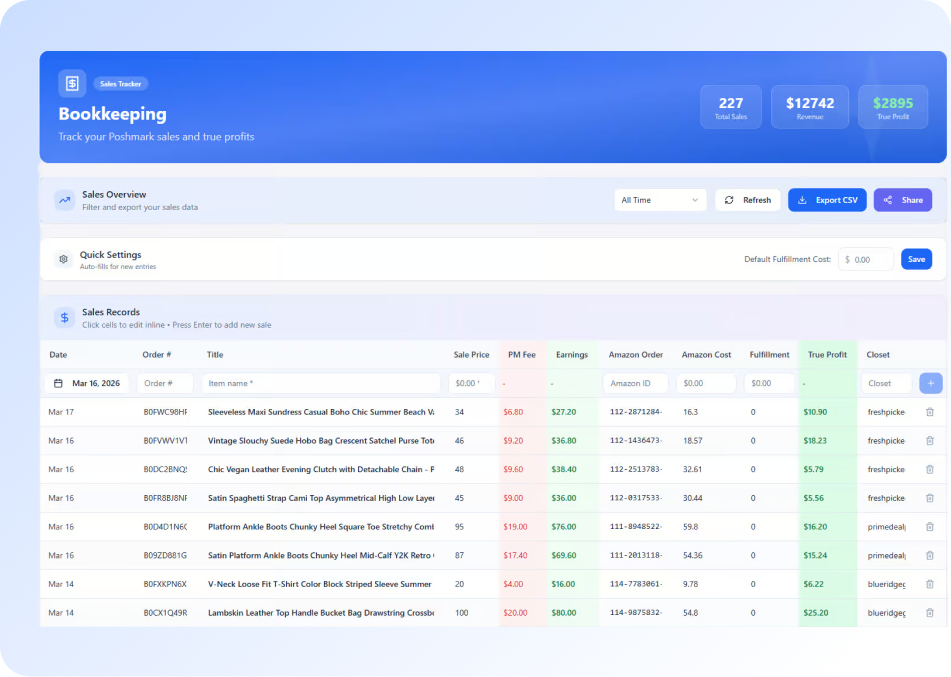
Task: Delete the Chic Vegan Leather Clutch row
Action: point(929,469)
